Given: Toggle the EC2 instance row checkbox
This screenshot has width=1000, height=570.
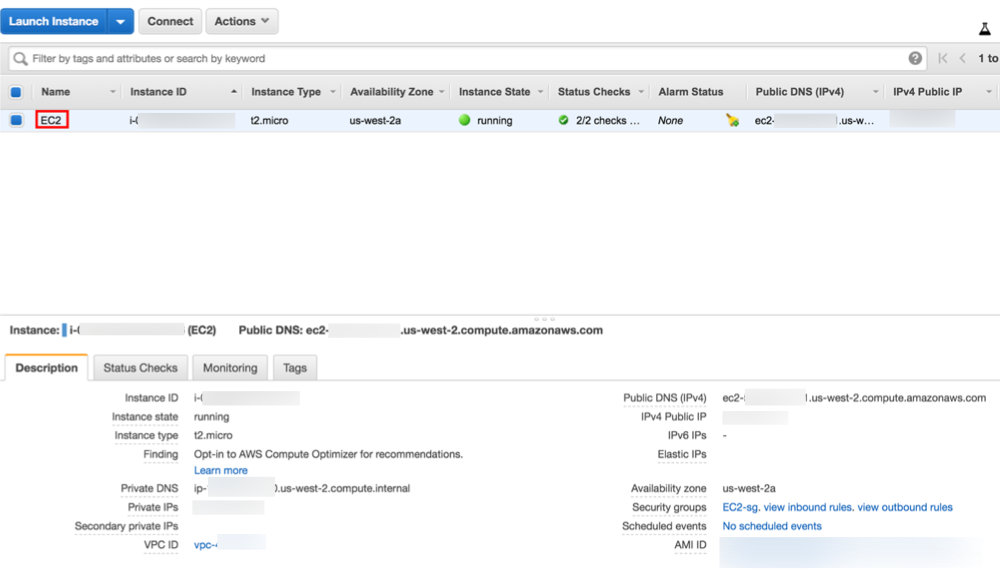Looking at the screenshot, I should tap(16, 120).
